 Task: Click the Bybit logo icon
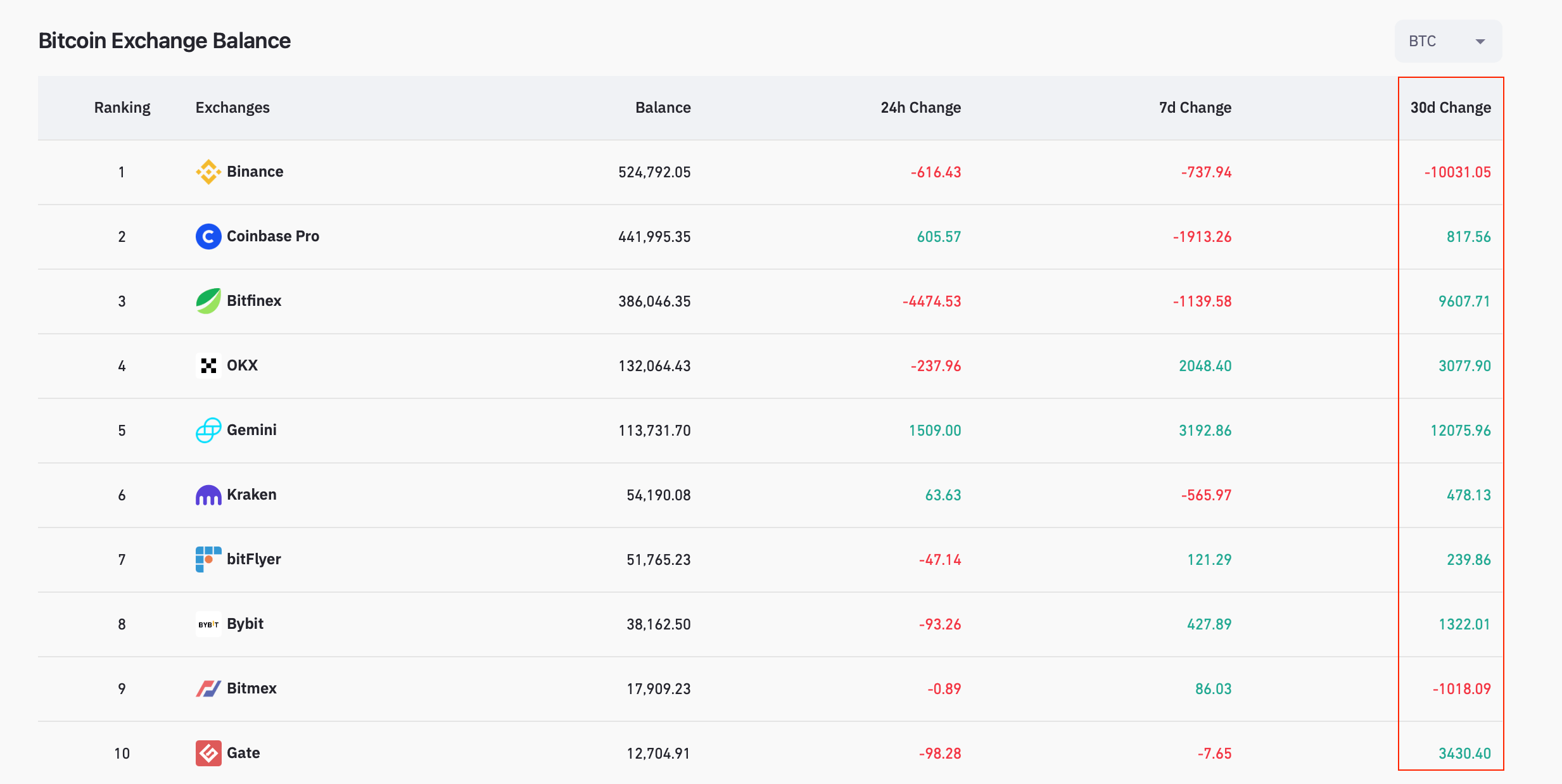click(208, 624)
